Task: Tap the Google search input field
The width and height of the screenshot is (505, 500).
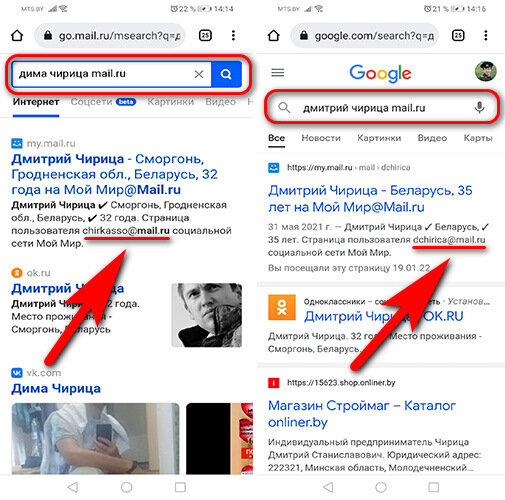Action: 381,108
